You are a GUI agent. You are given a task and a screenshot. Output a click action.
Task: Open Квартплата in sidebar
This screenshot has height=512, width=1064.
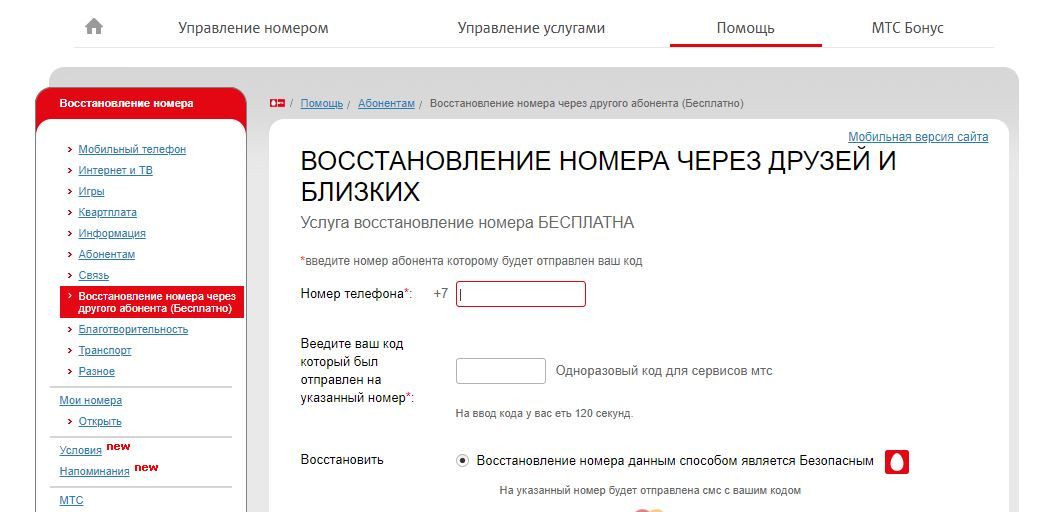[x=107, y=212]
